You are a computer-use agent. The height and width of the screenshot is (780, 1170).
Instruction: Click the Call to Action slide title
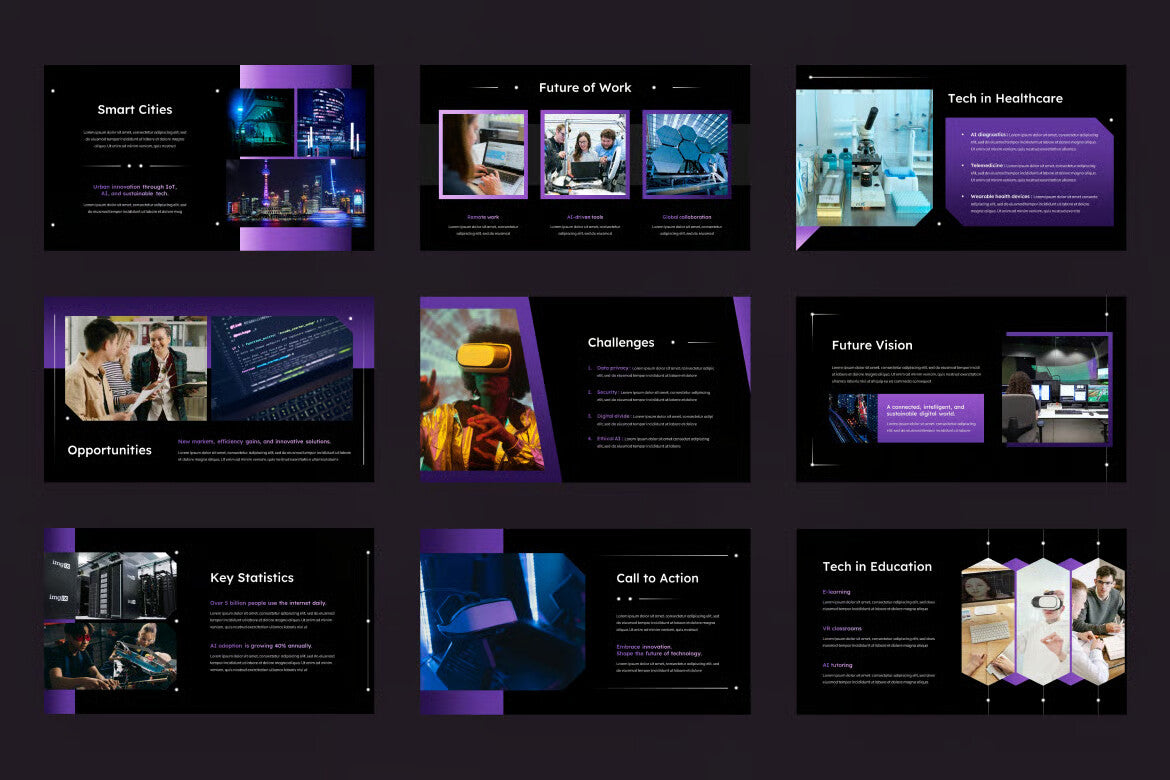(658, 578)
